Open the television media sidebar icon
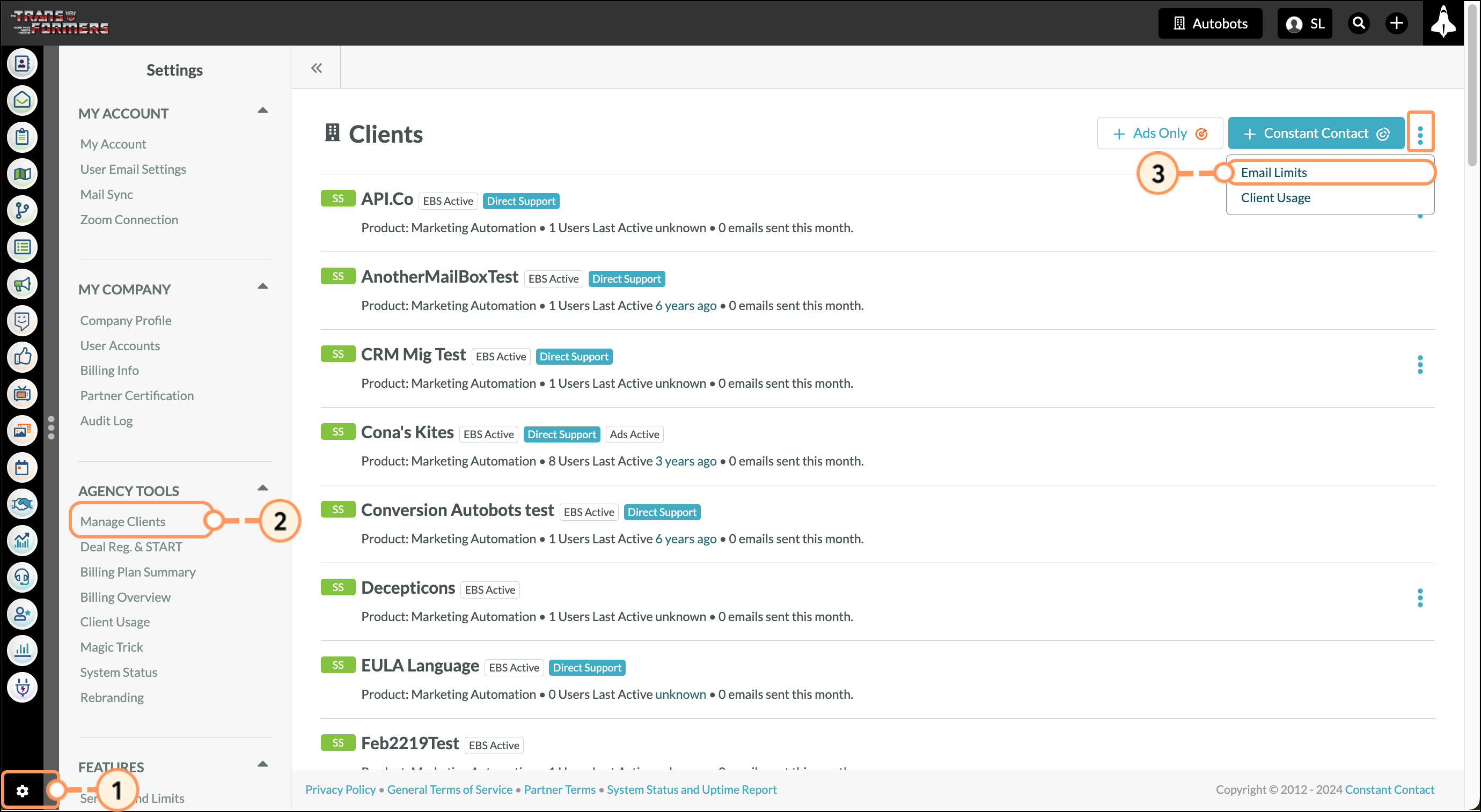The height and width of the screenshot is (812, 1481). point(22,394)
